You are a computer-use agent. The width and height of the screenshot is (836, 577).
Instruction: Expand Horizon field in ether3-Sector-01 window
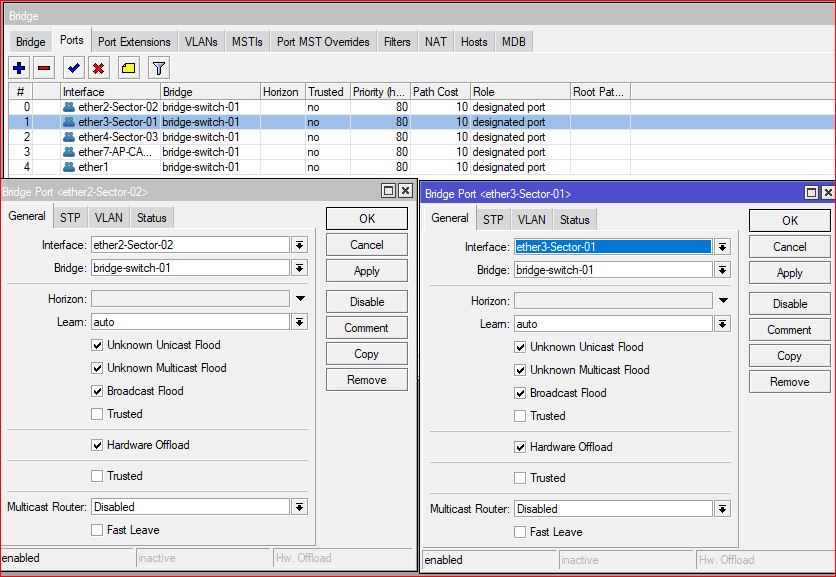[723, 301]
